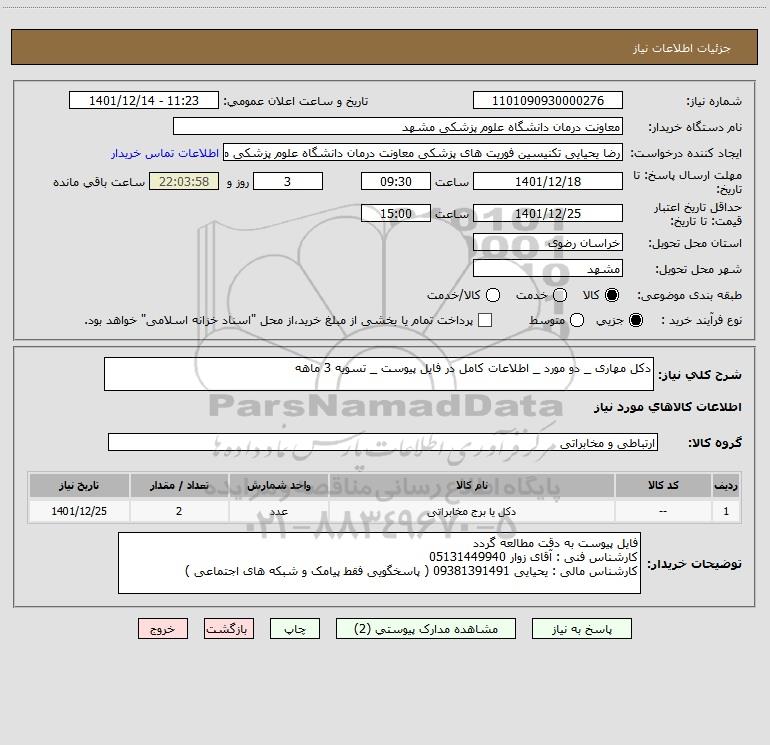Click the remaining time countdown 22:03:58

[x=184, y=181]
